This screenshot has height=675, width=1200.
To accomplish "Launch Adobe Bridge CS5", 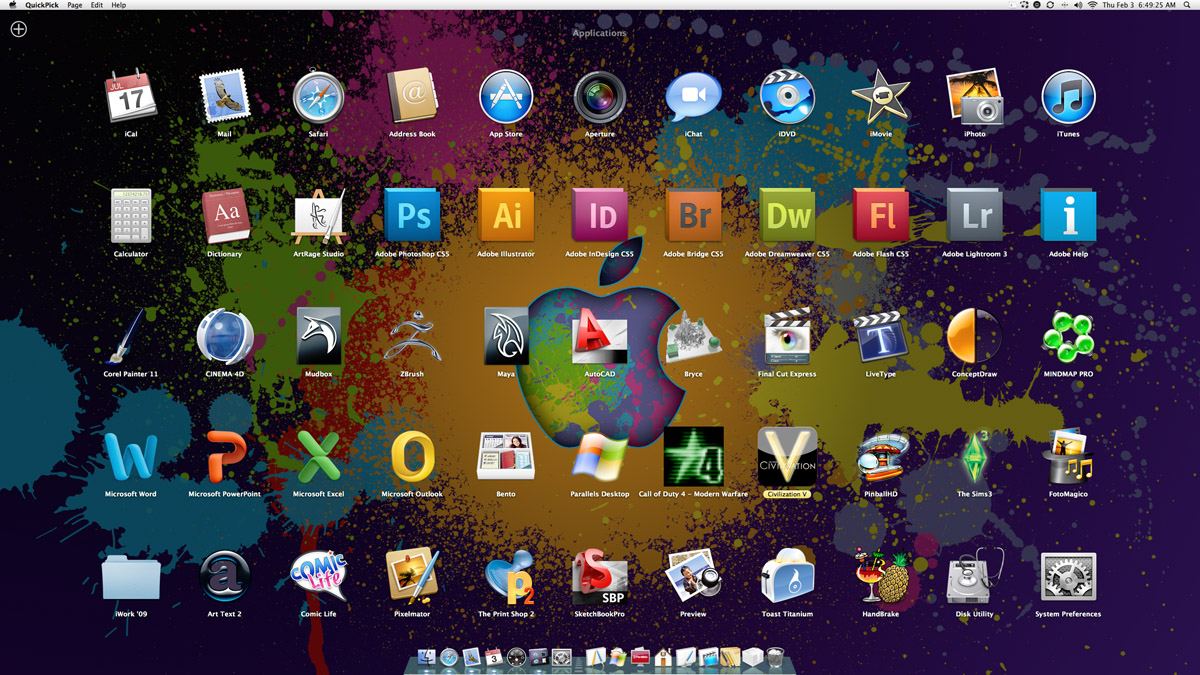I will point(693,216).
